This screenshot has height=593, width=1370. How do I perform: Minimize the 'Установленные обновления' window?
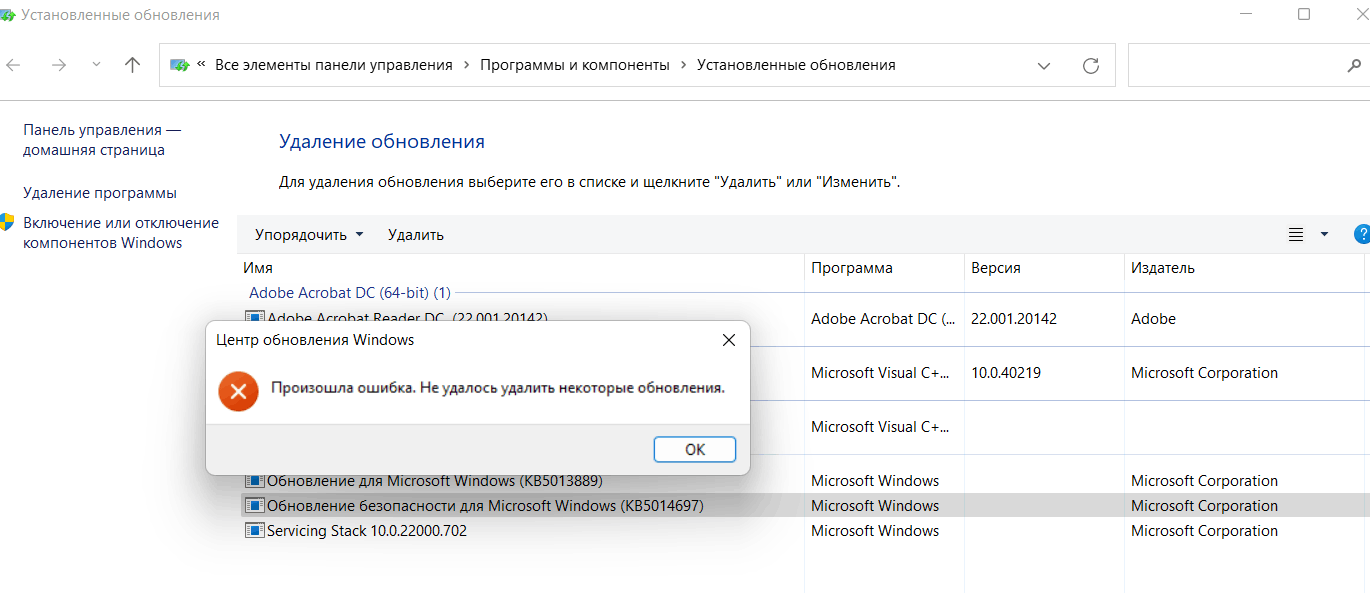click(1246, 14)
